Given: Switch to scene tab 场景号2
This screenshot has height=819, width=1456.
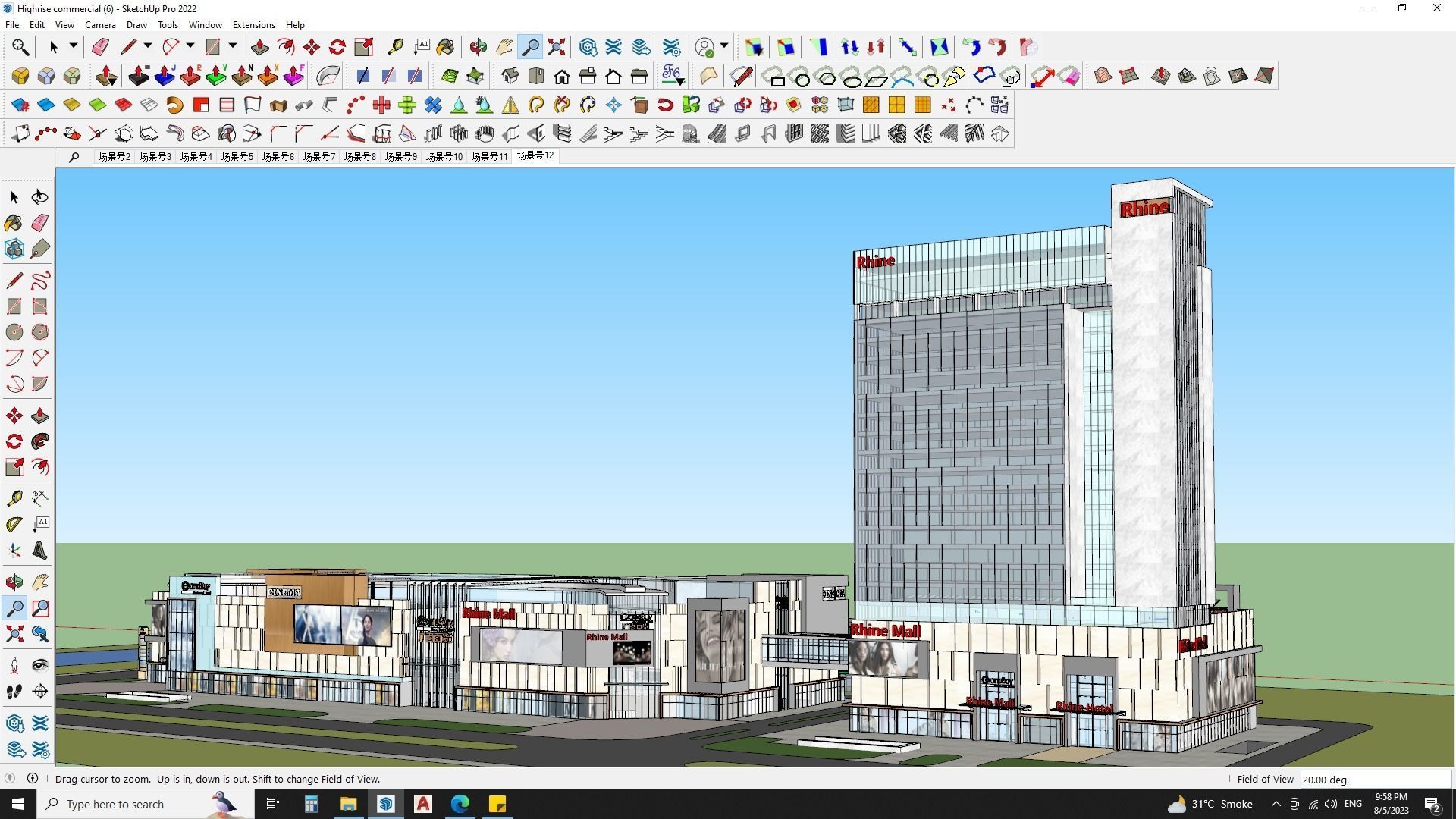Looking at the screenshot, I should click(x=114, y=157).
